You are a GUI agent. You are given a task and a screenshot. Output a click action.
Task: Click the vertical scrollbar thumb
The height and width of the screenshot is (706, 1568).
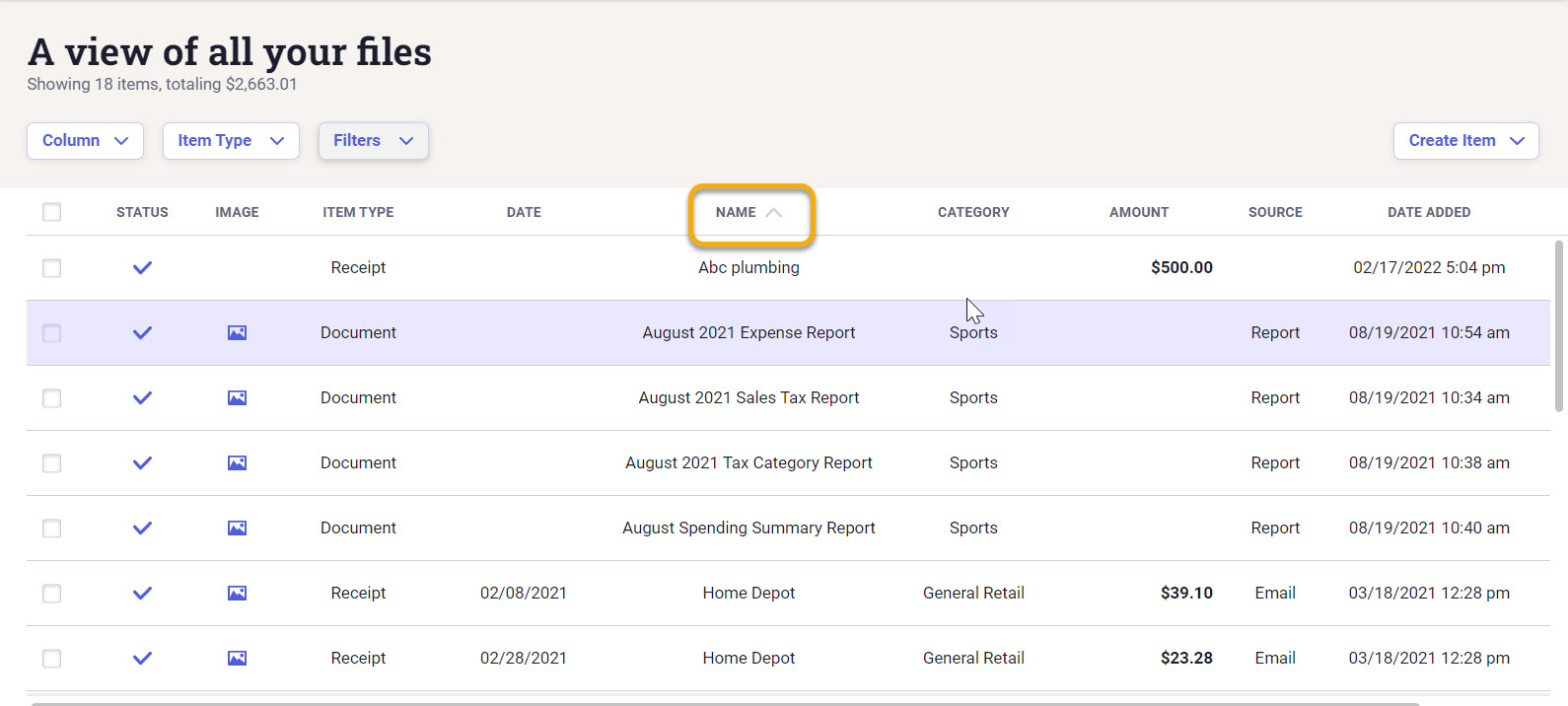(1559, 325)
